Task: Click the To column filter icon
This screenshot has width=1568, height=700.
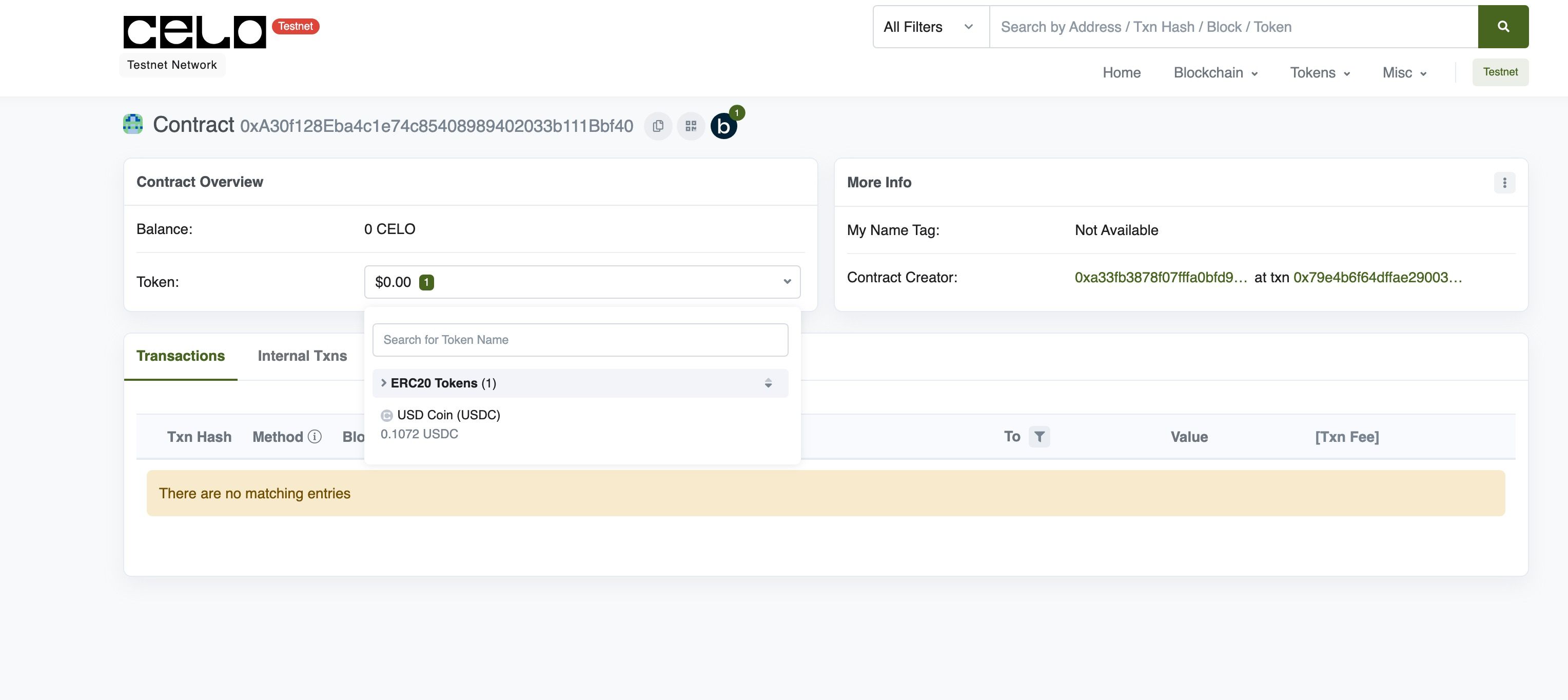Action: (x=1039, y=436)
